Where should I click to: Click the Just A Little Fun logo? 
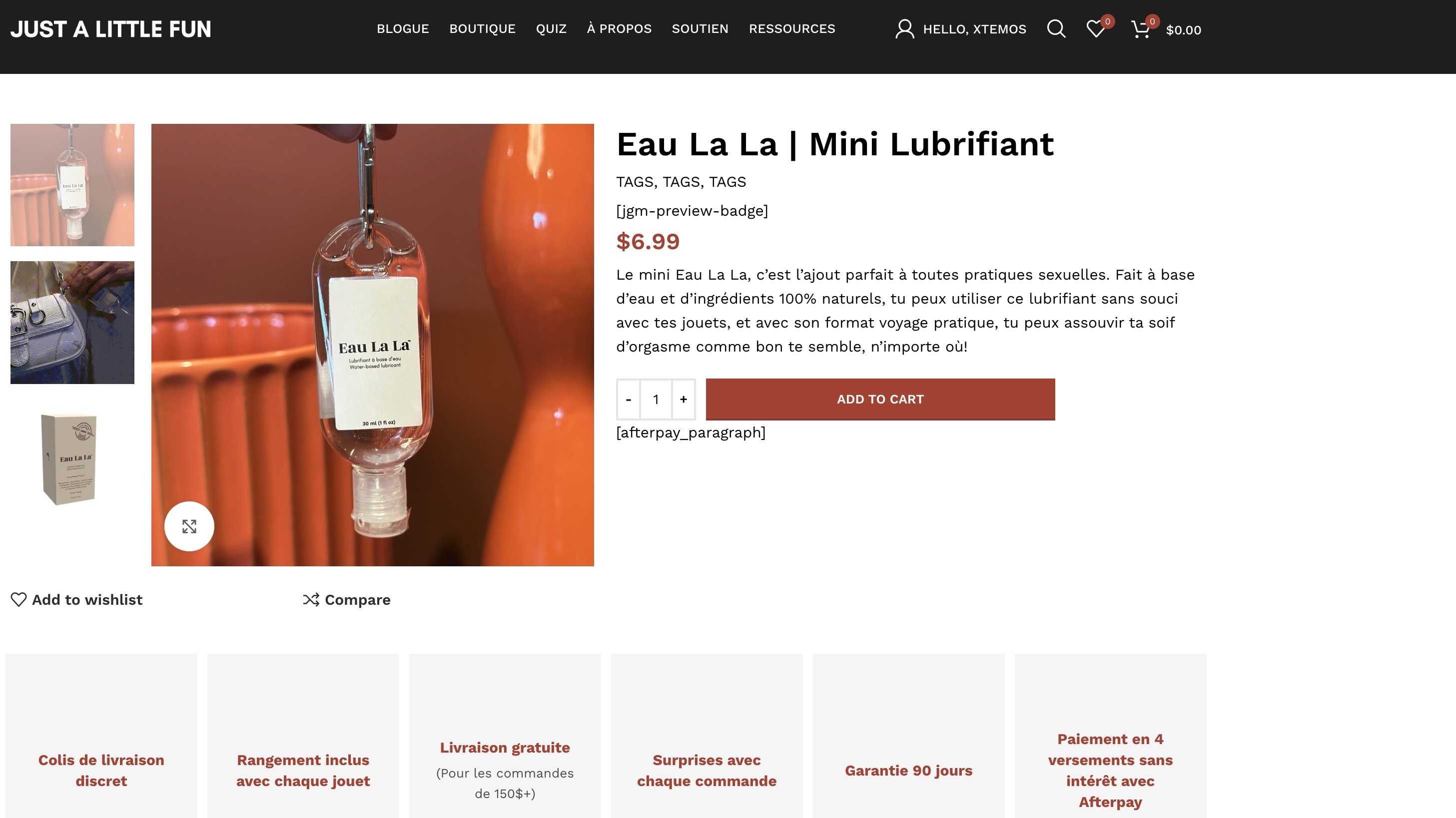tap(111, 29)
